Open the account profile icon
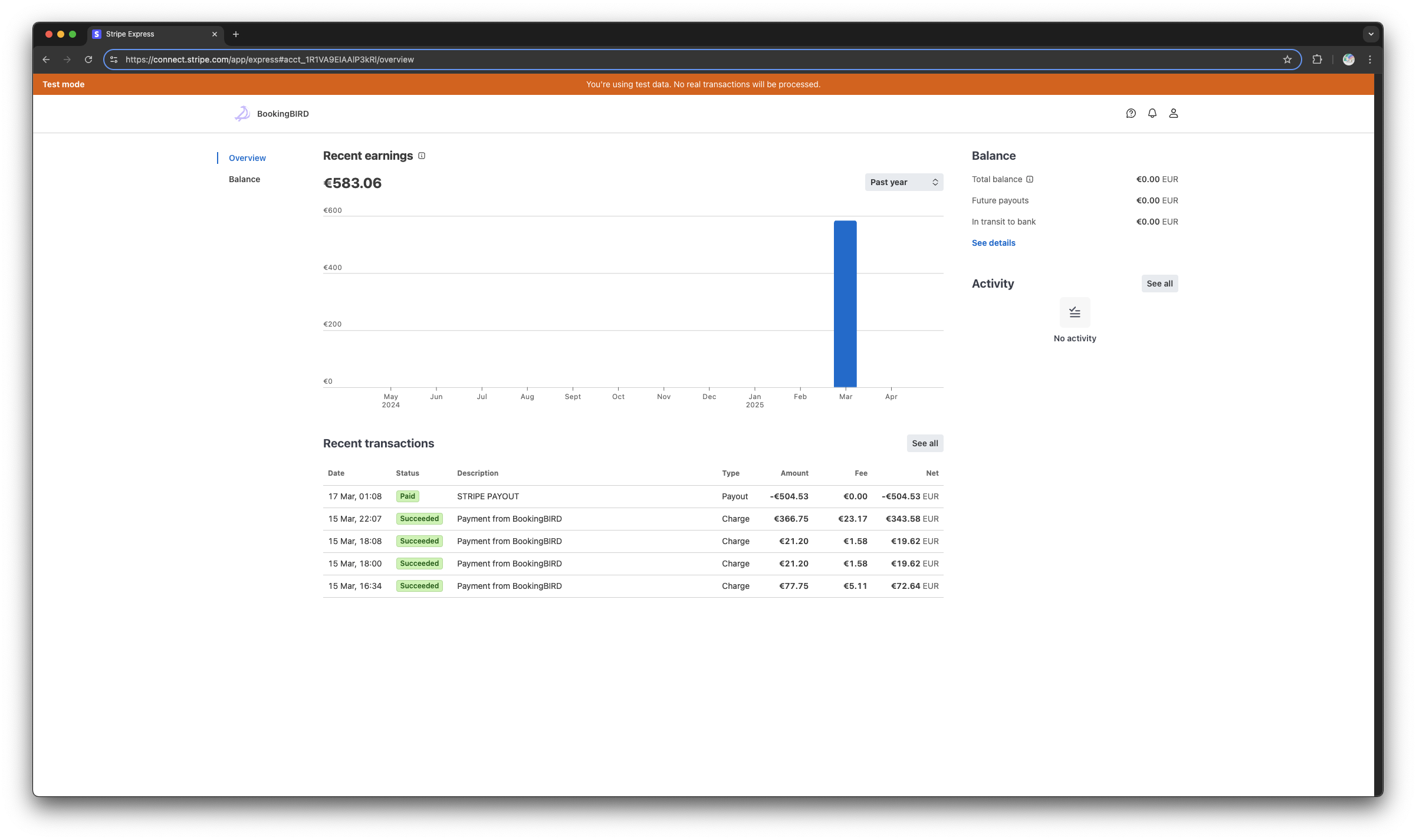The height and width of the screenshot is (840, 1416). click(x=1173, y=113)
